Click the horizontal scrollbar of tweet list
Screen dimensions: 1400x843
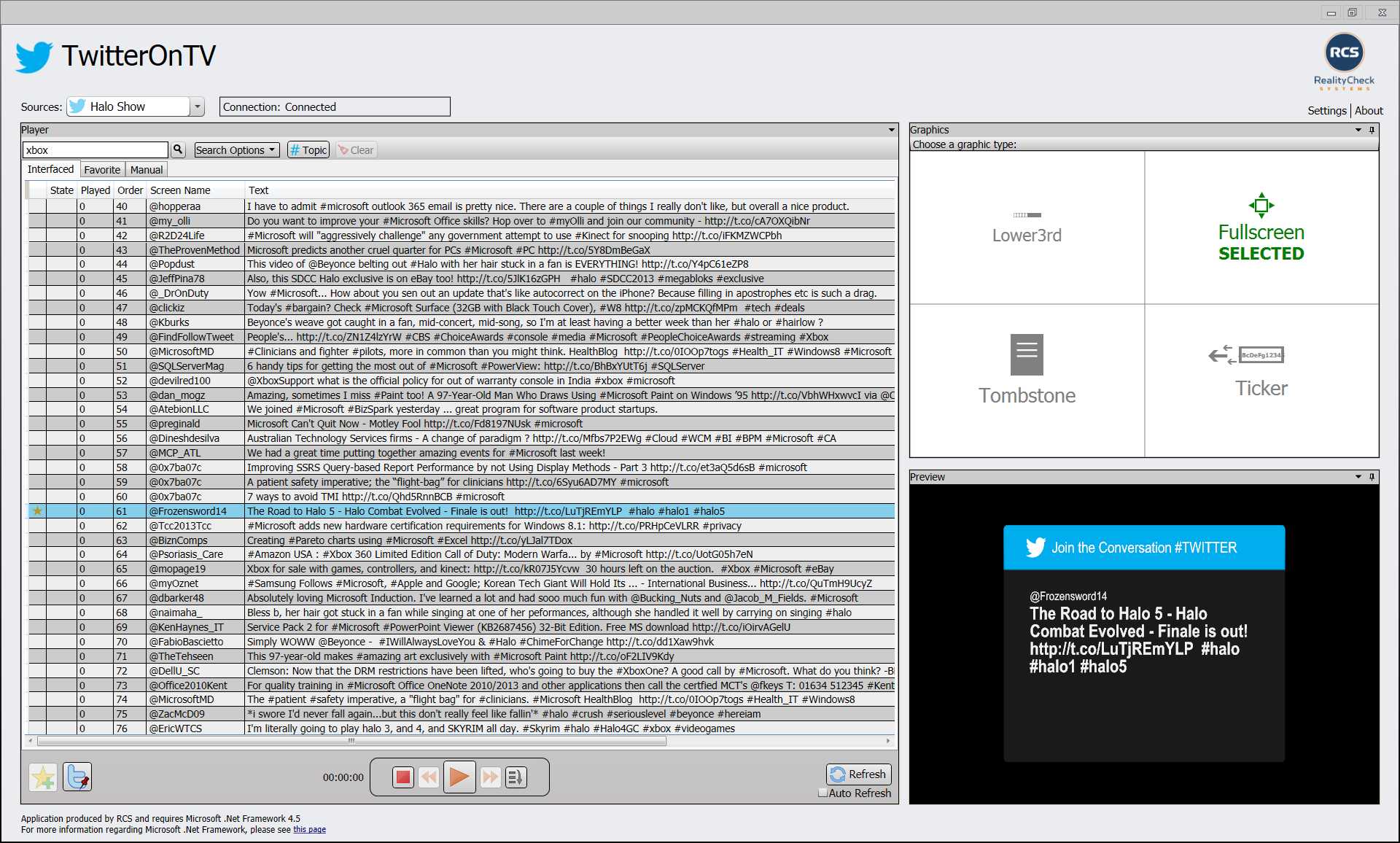click(x=351, y=741)
